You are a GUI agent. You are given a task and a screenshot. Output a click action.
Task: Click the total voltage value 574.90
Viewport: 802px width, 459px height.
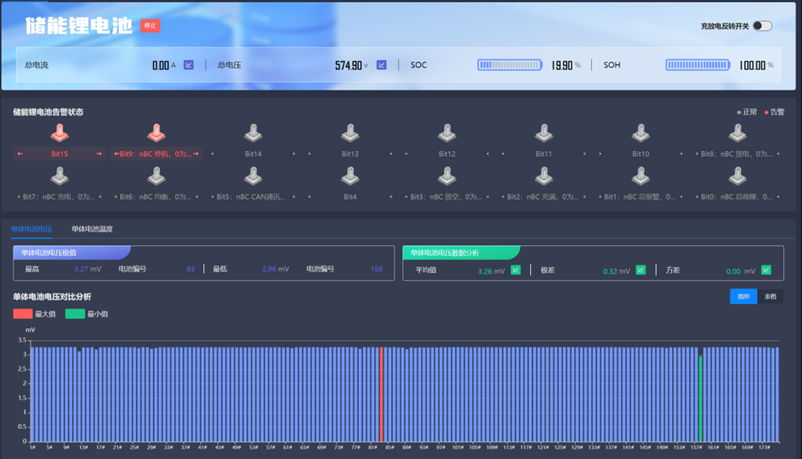[x=348, y=65]
